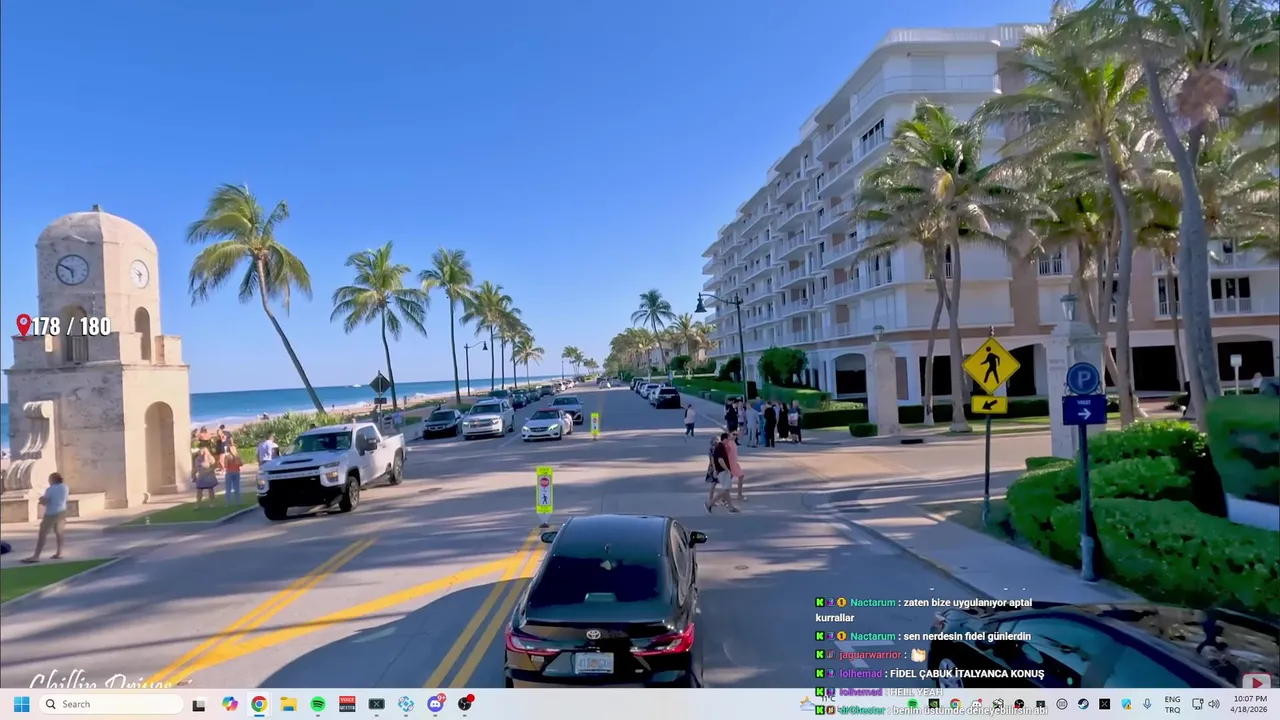
Task: Open Voicemeeter from the taskbar
Action: coord(347,704)
